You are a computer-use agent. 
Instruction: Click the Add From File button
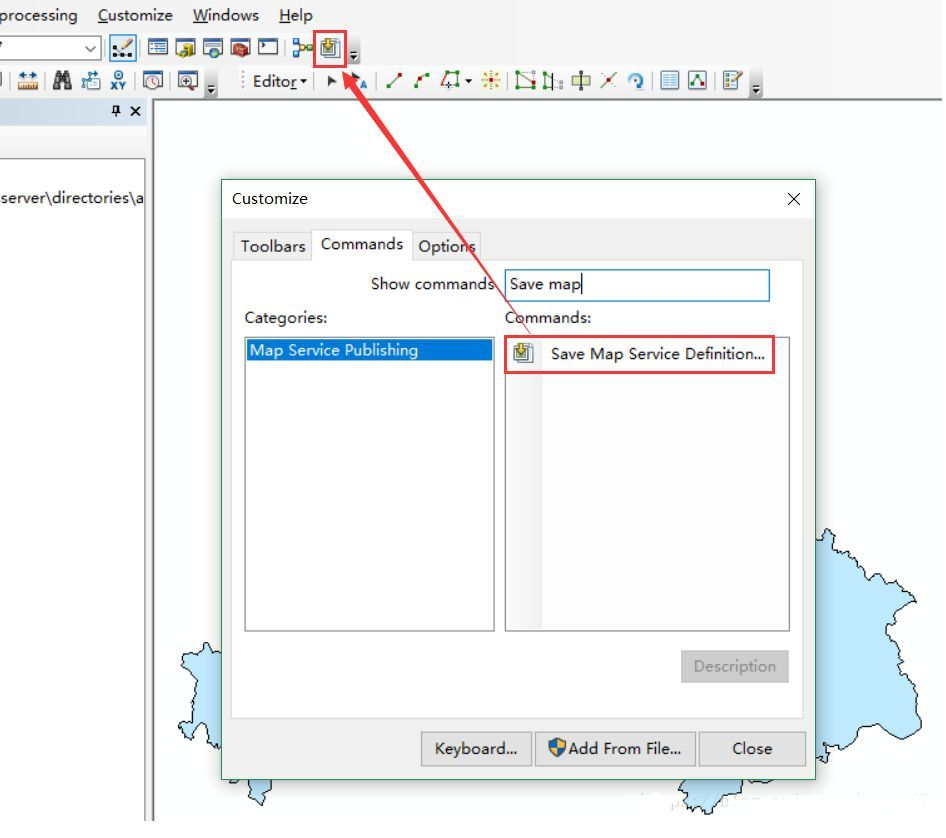coord(615,749)
